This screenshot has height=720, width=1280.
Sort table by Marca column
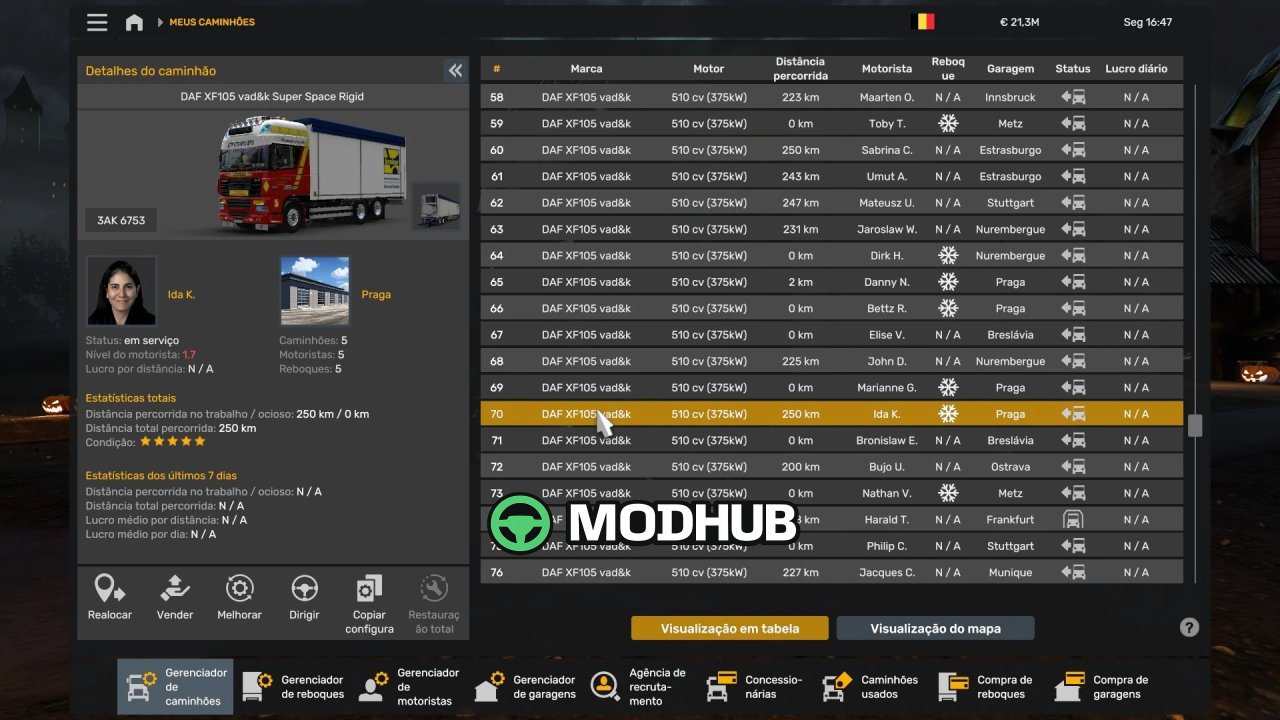pyautogui.click(x=586, y=69)
